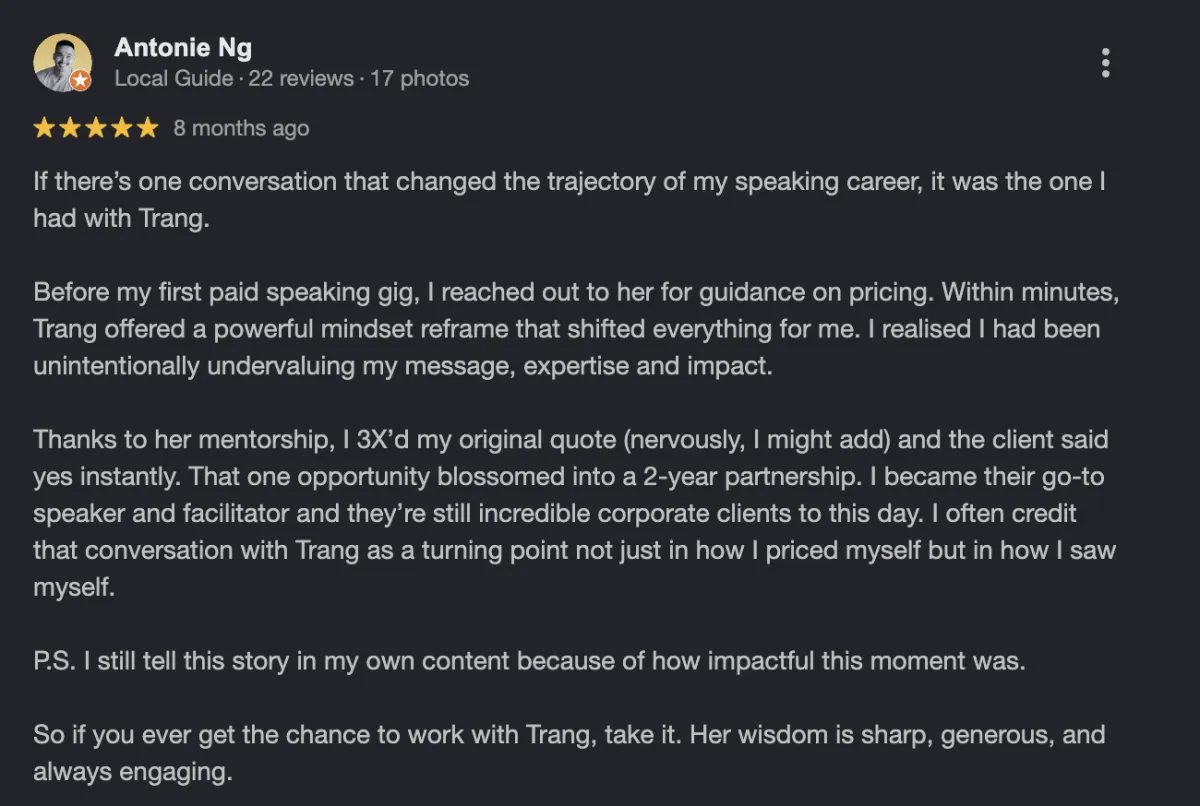
Task: Click the paragraph starting "Thanks to her mentorship"
Action: 574,513
